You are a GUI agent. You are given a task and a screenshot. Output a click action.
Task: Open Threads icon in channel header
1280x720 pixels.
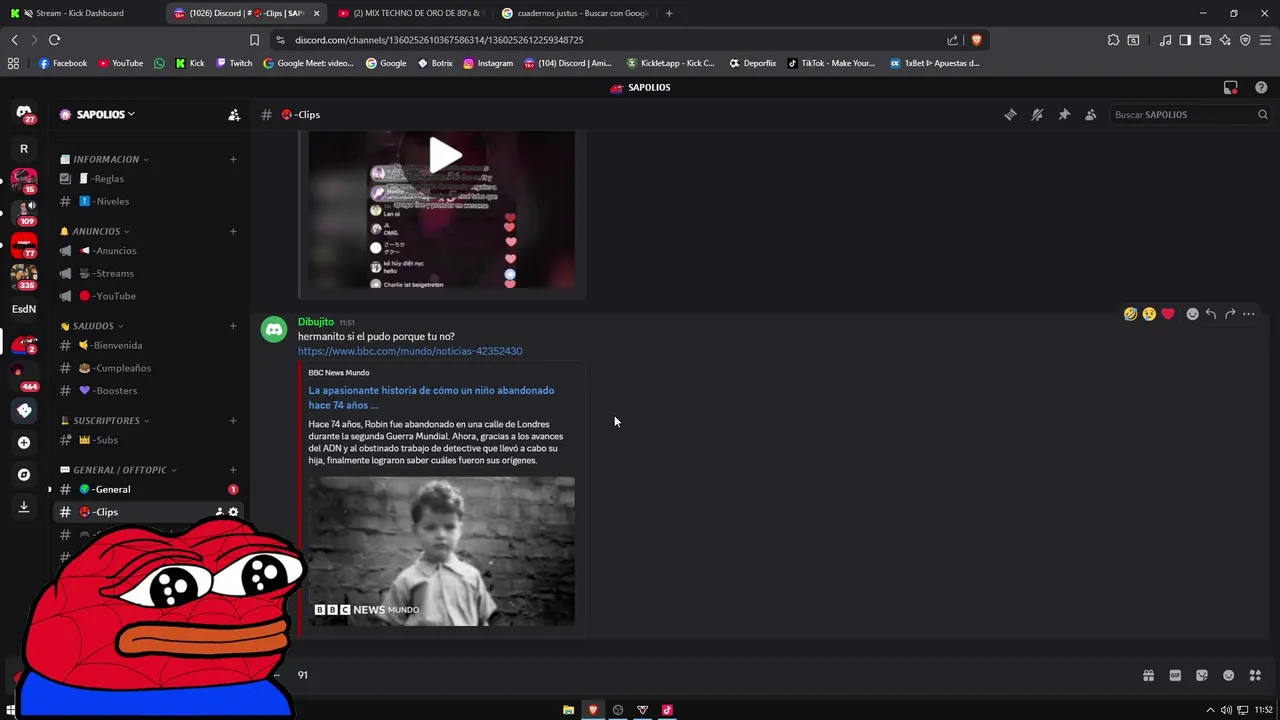click(1010, 115)
